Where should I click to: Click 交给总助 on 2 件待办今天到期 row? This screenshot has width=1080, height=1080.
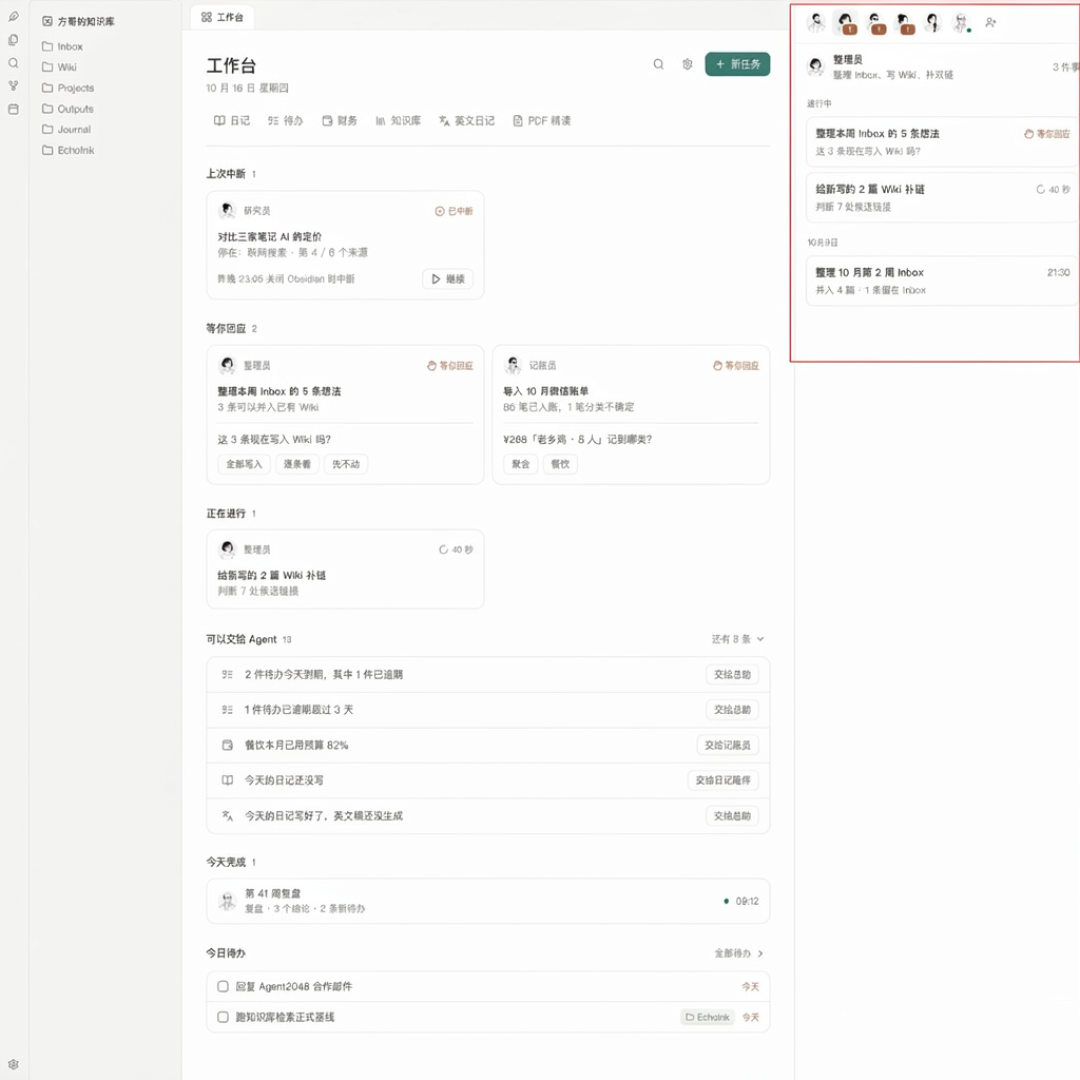pyautogui.click(x=732, y=674)
